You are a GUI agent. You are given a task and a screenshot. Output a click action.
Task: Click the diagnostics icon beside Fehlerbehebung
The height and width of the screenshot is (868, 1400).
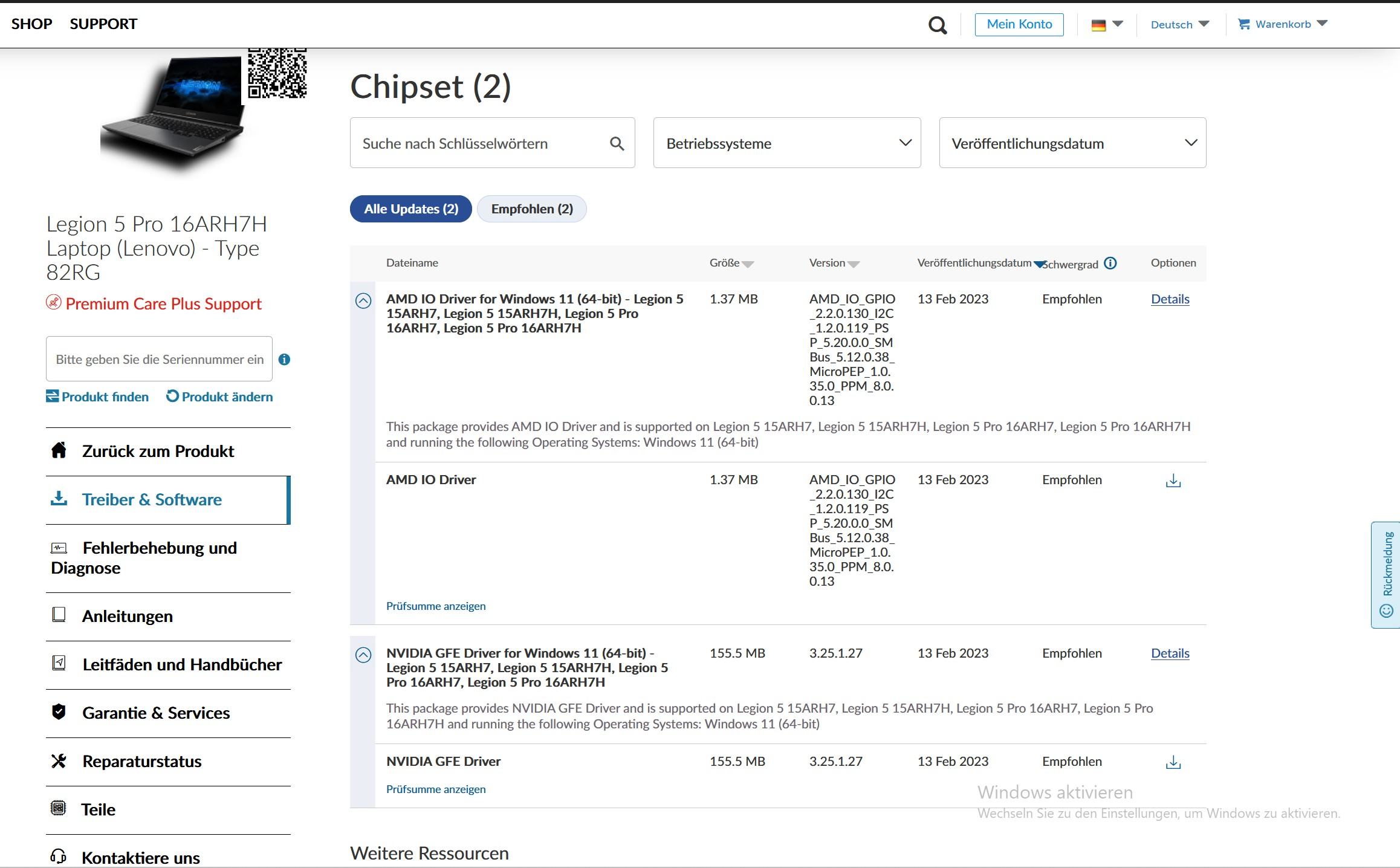[59, 548]
